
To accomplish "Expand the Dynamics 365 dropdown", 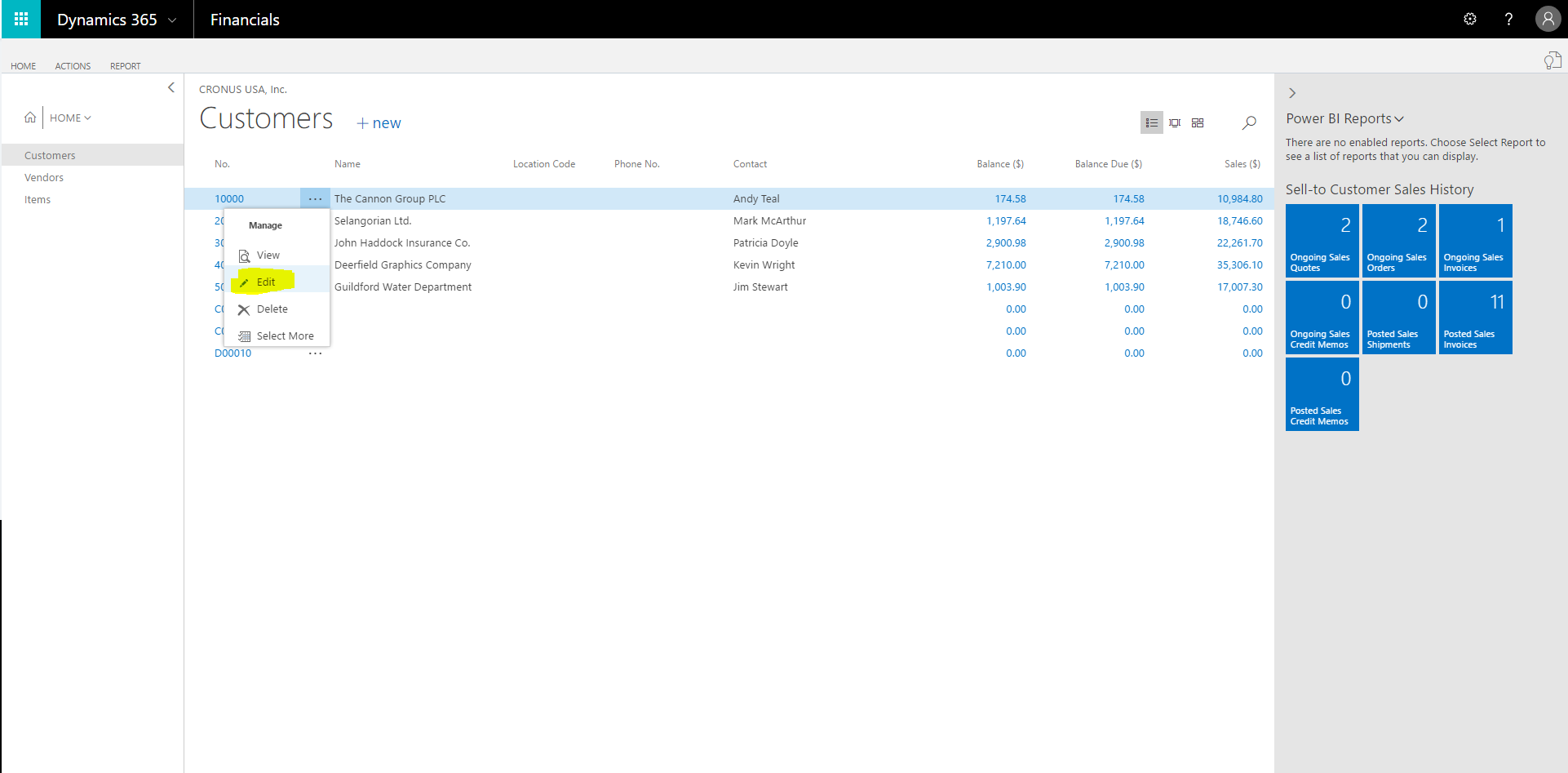I will coord(172,20).
